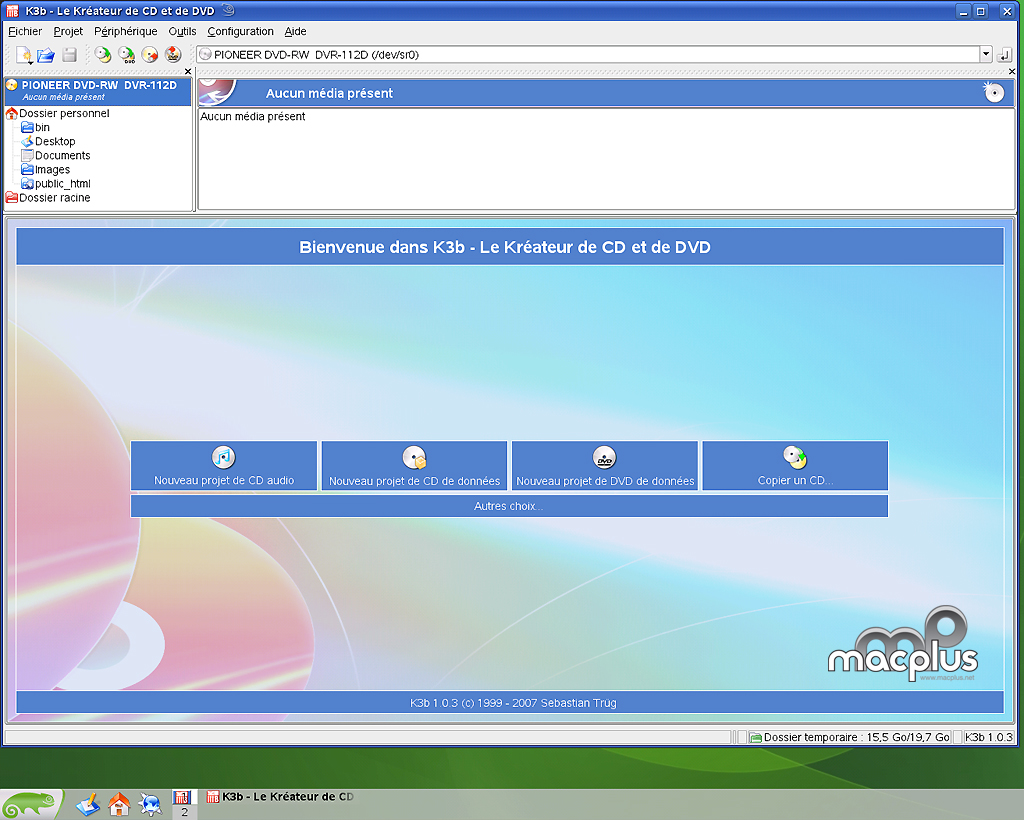Click the Dossier temporaire free space indicator
1024x820 pixels.
[850, 737]
